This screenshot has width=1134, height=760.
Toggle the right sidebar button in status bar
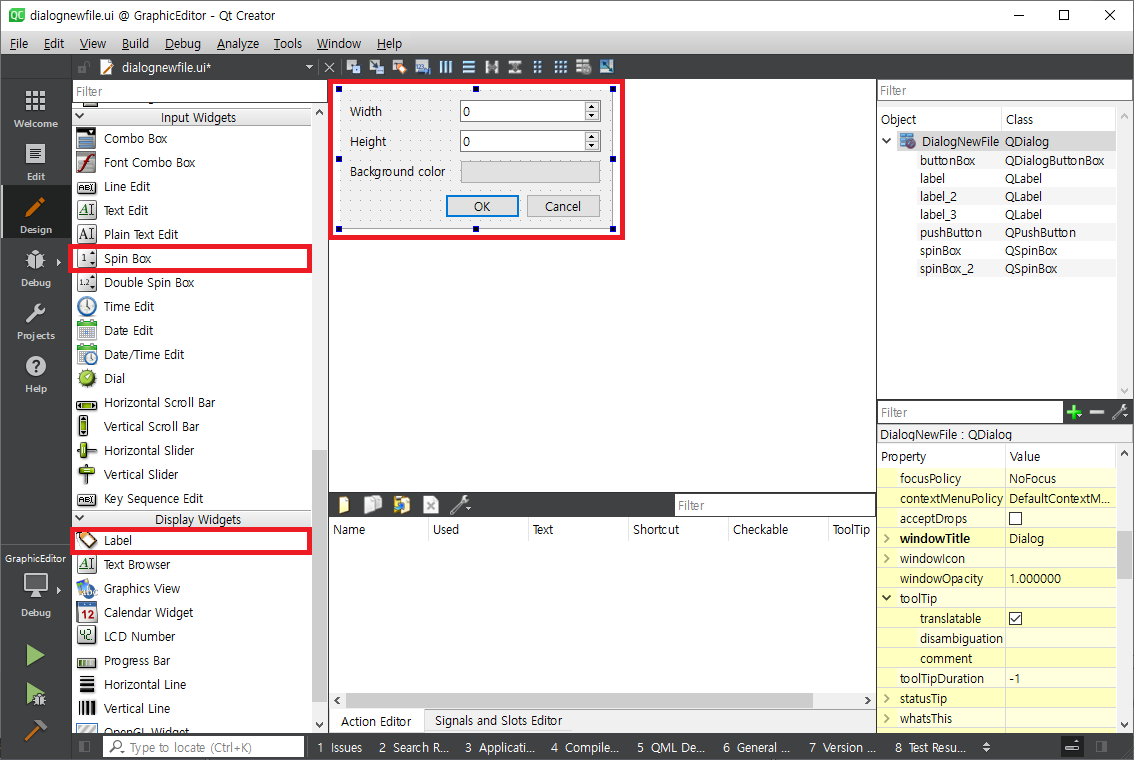pyautogui.click(x=1101, y=747)
